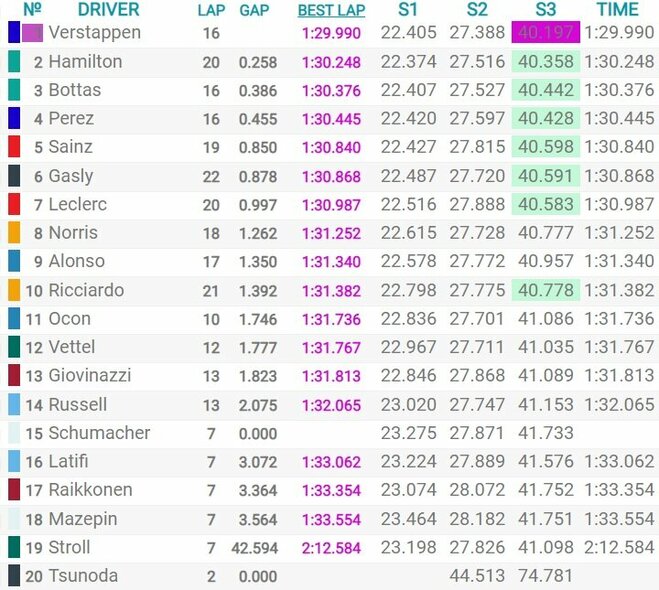This screenshot has height=590, width=659.
Task: Click Sainz's red team color bar
Action: tap(13, 147)
